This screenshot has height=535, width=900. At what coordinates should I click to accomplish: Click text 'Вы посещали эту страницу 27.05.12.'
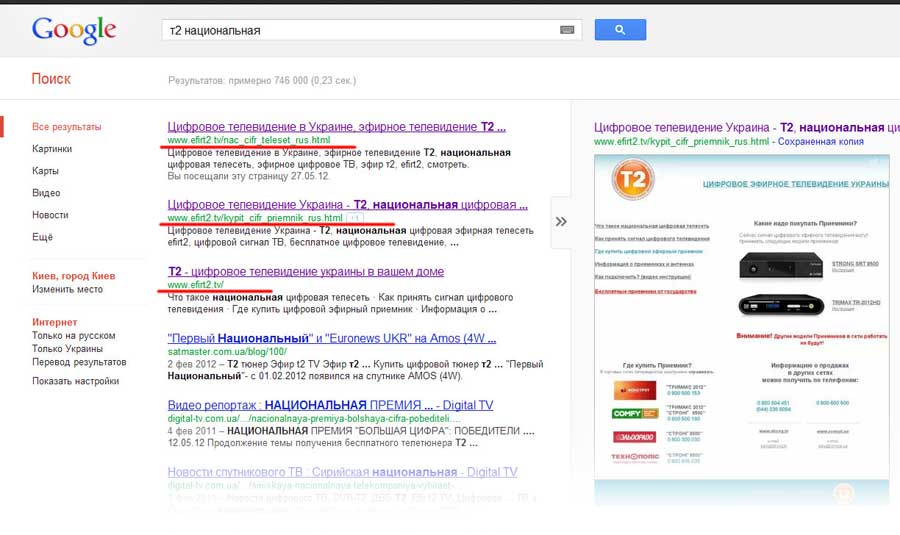point(249,176)
